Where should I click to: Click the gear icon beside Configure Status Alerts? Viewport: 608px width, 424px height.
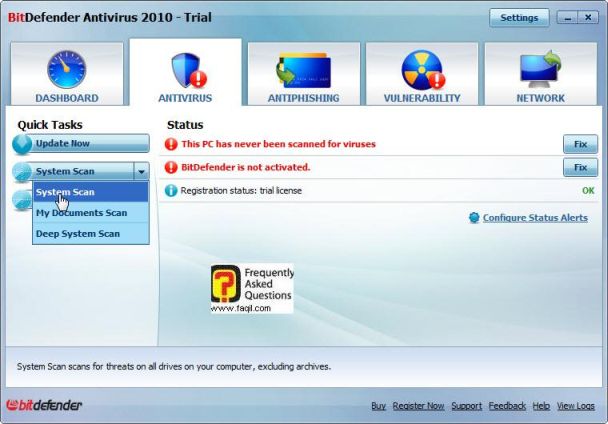coord(474,218)
